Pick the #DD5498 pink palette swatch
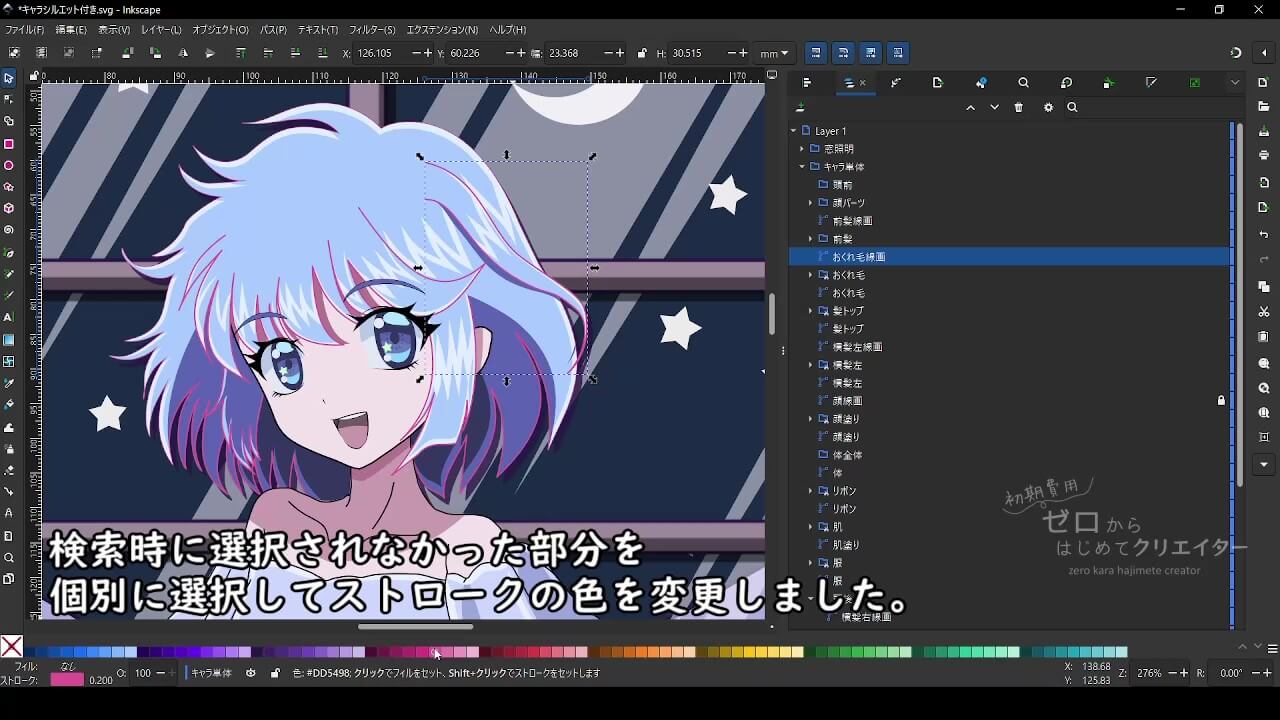The image size is (1280, 720). point(436,652)
